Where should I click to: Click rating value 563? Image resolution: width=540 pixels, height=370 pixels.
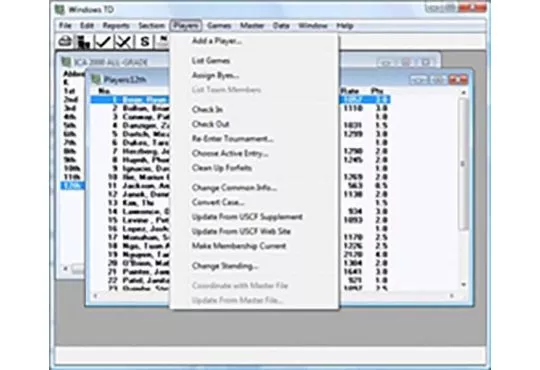pos(355,186)
